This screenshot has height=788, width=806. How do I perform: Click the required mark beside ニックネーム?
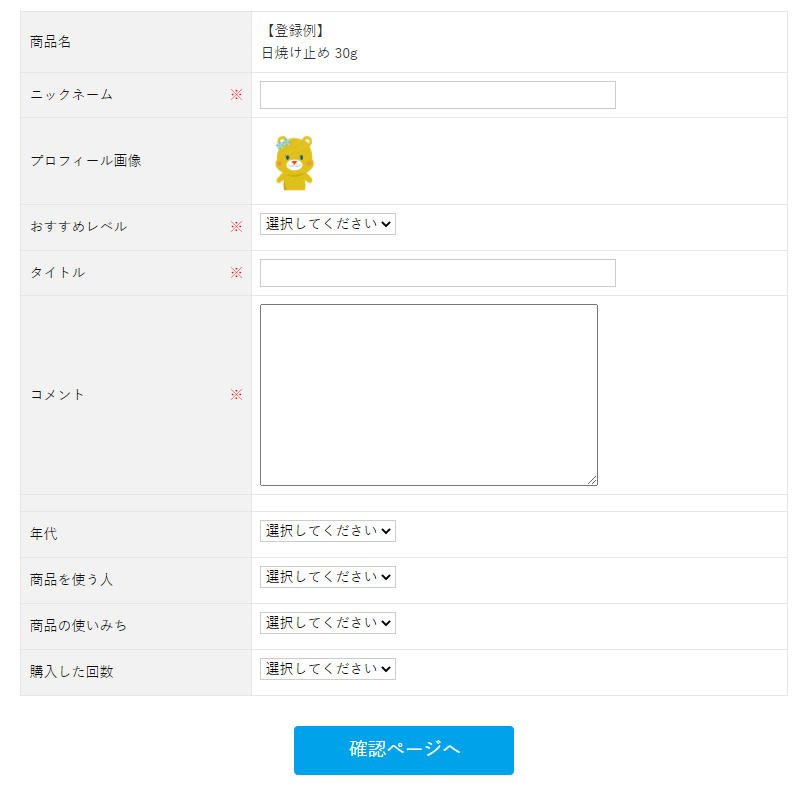coord(237,95)
